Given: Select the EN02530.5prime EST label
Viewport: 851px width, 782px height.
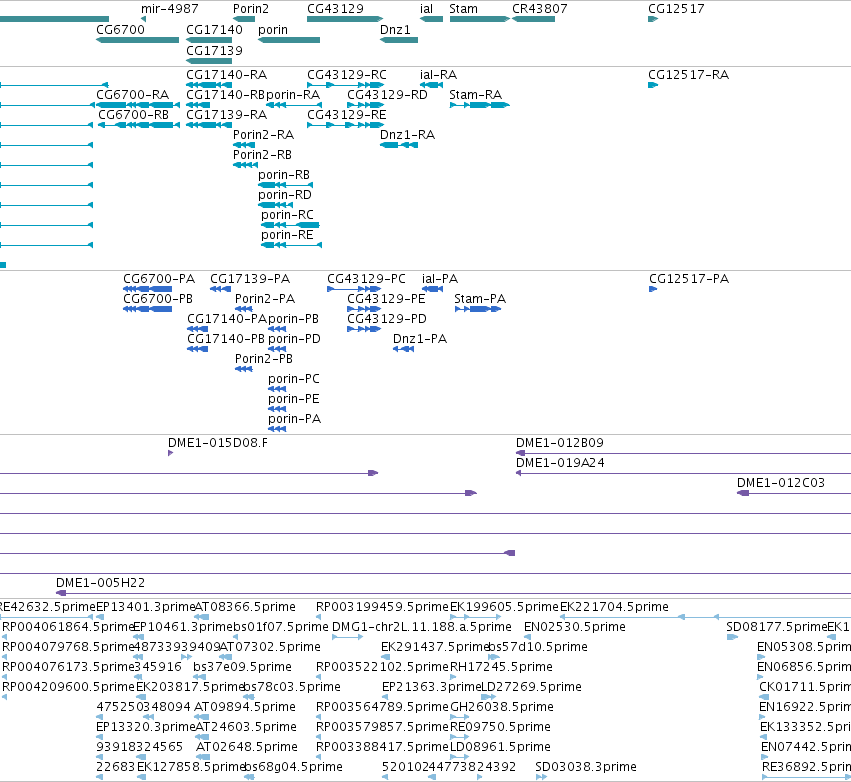Looking at the screenshot, I should (575, 627).
